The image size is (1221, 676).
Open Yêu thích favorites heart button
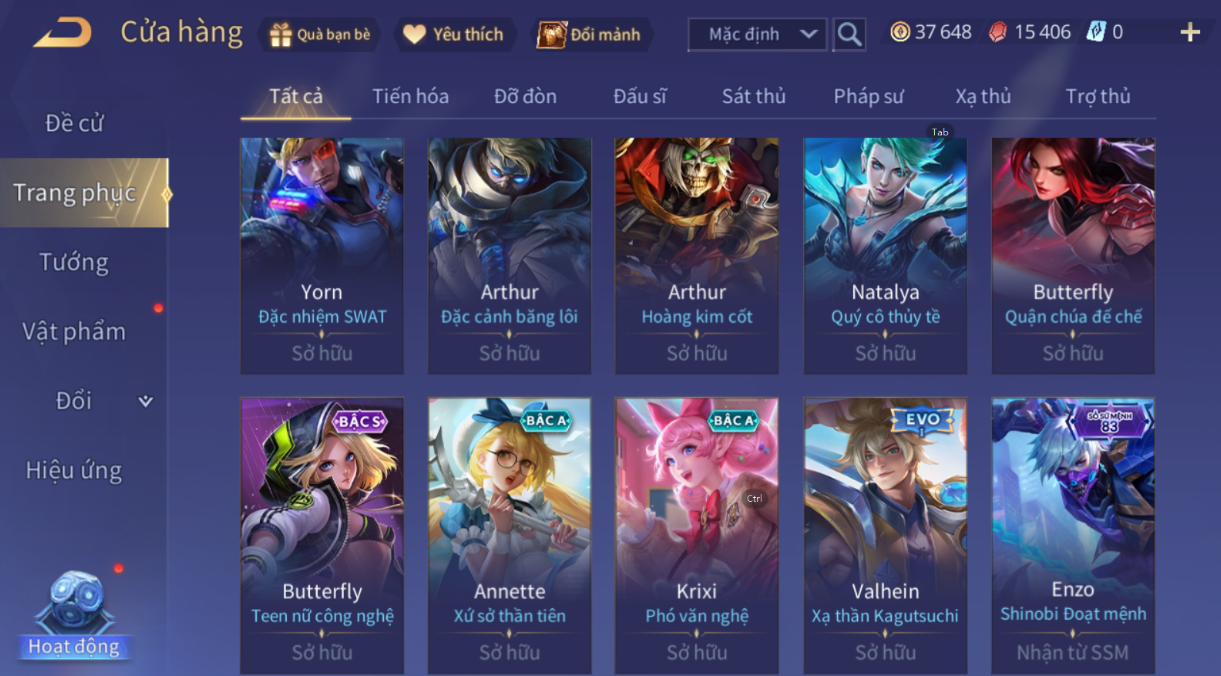pos(453,35)
